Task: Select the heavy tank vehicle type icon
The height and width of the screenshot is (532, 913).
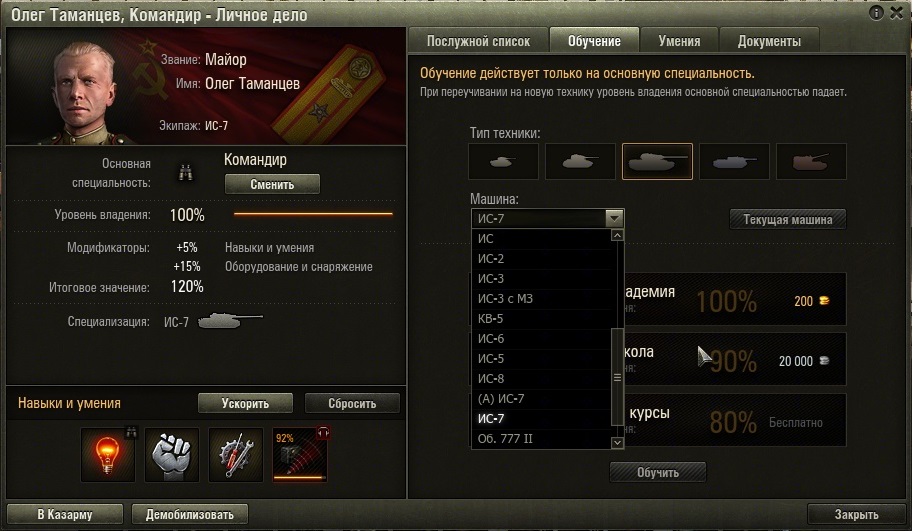Action: point(657,161)
